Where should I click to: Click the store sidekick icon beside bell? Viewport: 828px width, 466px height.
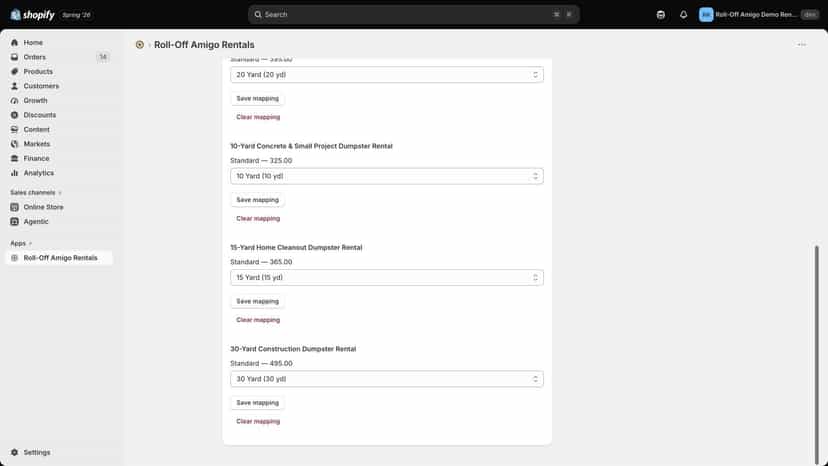(x=661, y=15)
